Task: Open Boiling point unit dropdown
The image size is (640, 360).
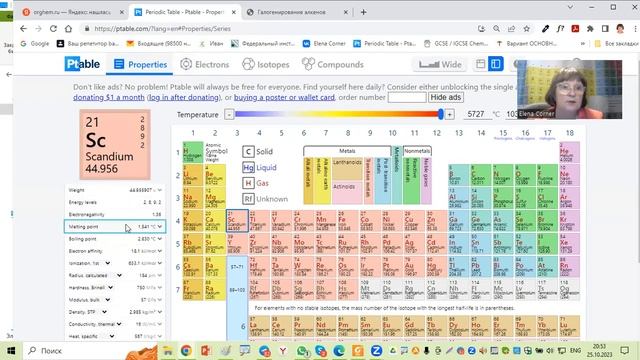Action: pos(160,239)
